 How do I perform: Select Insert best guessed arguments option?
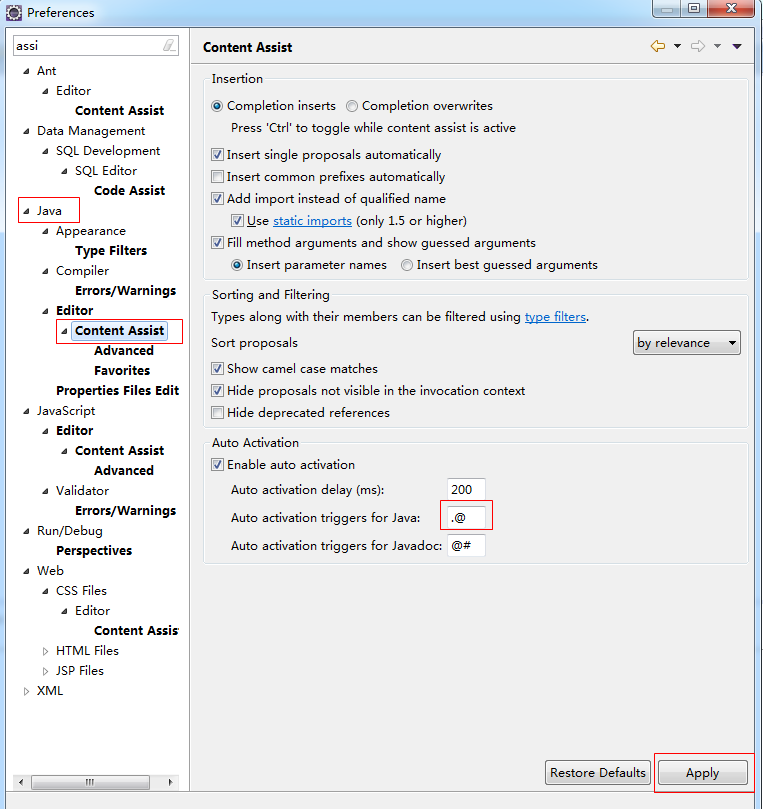point(407,265)
